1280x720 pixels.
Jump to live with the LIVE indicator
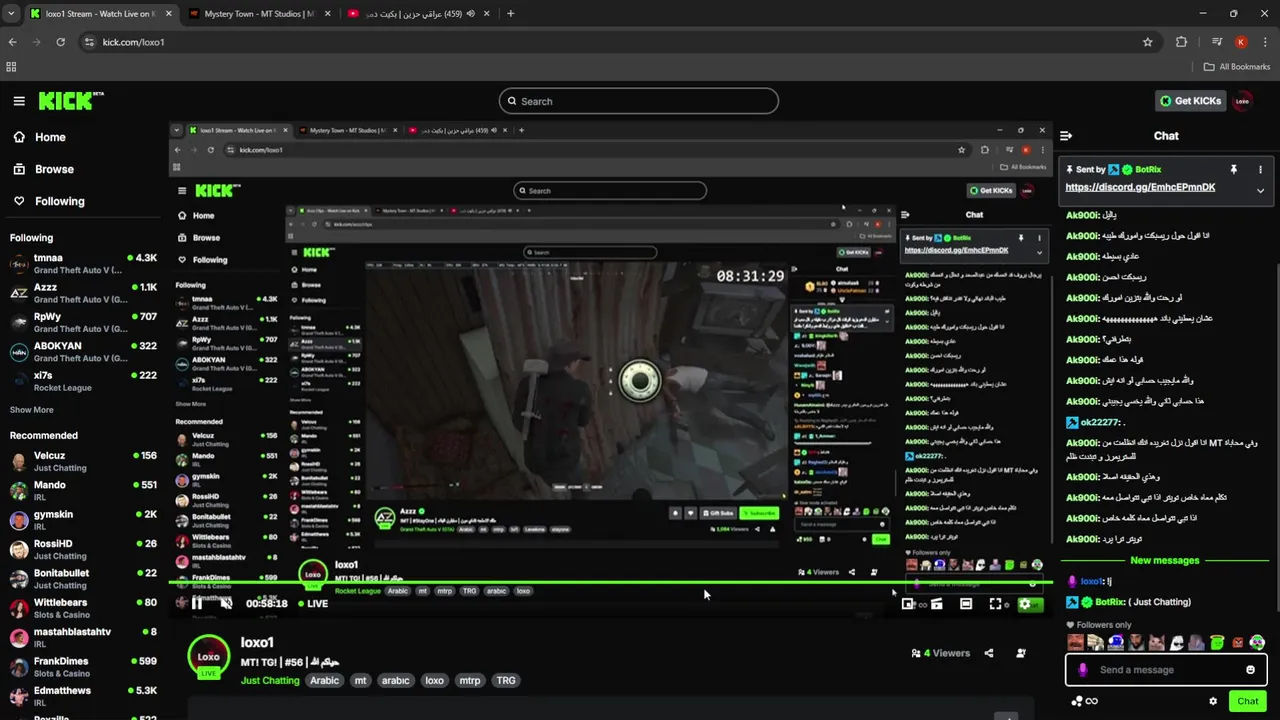[312, 603]
